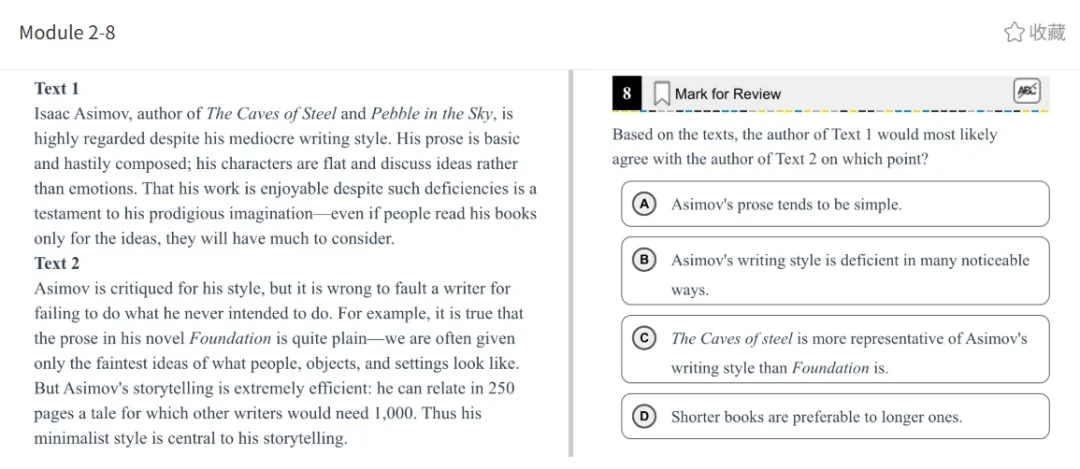Viewport: 1080px width, 469px height.
Task: Click the Mark for Review text
Action: click(727, 94)
